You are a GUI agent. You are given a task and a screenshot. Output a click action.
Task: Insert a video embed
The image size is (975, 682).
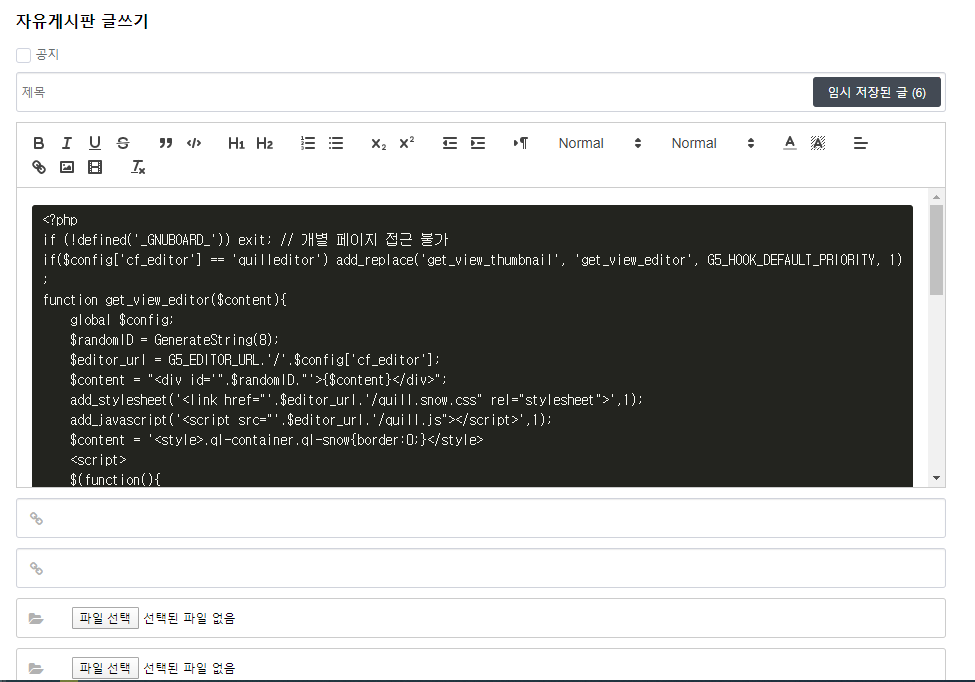[95, 167]
